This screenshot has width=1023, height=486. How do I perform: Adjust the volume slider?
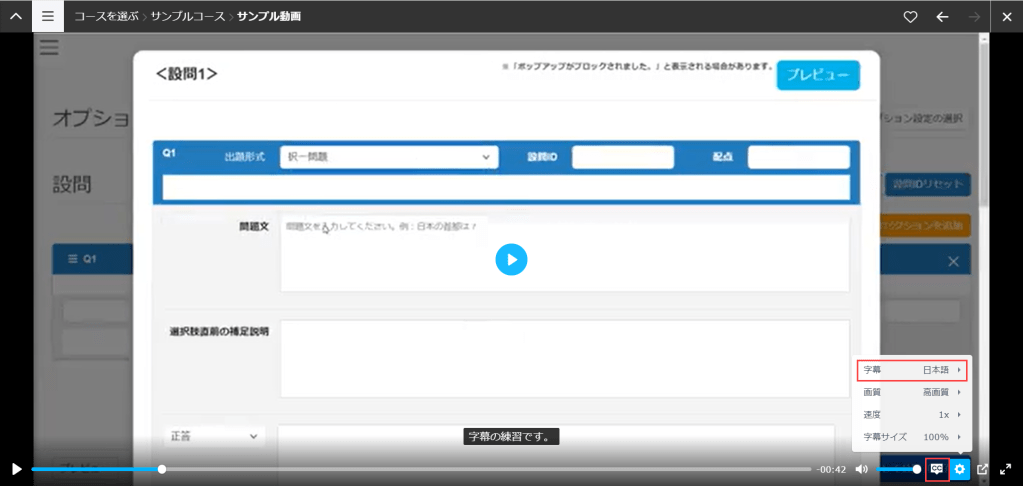pyautogui.click(x=898, y=469)
